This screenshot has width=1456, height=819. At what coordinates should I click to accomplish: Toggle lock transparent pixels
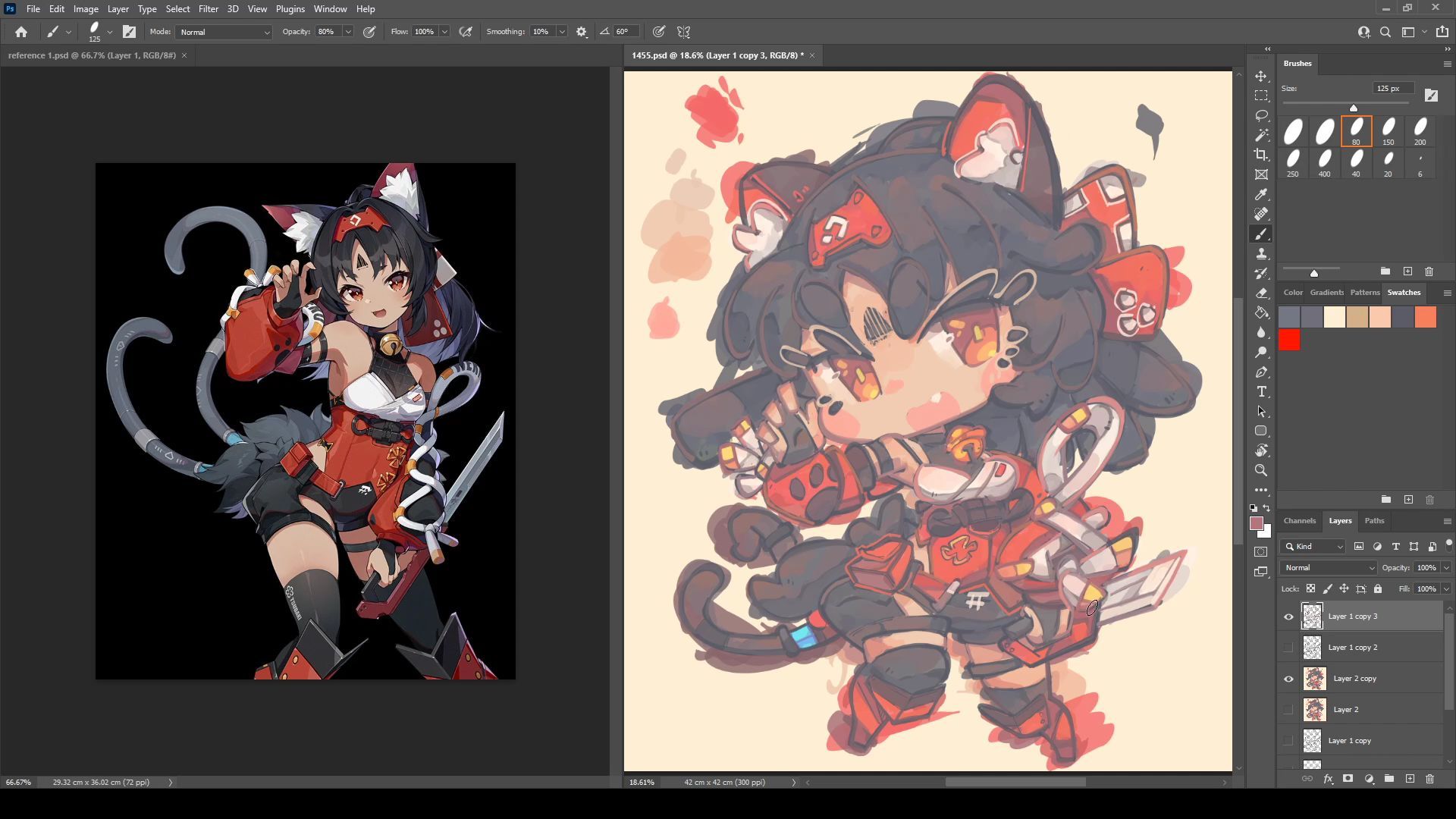(1310, 588)
